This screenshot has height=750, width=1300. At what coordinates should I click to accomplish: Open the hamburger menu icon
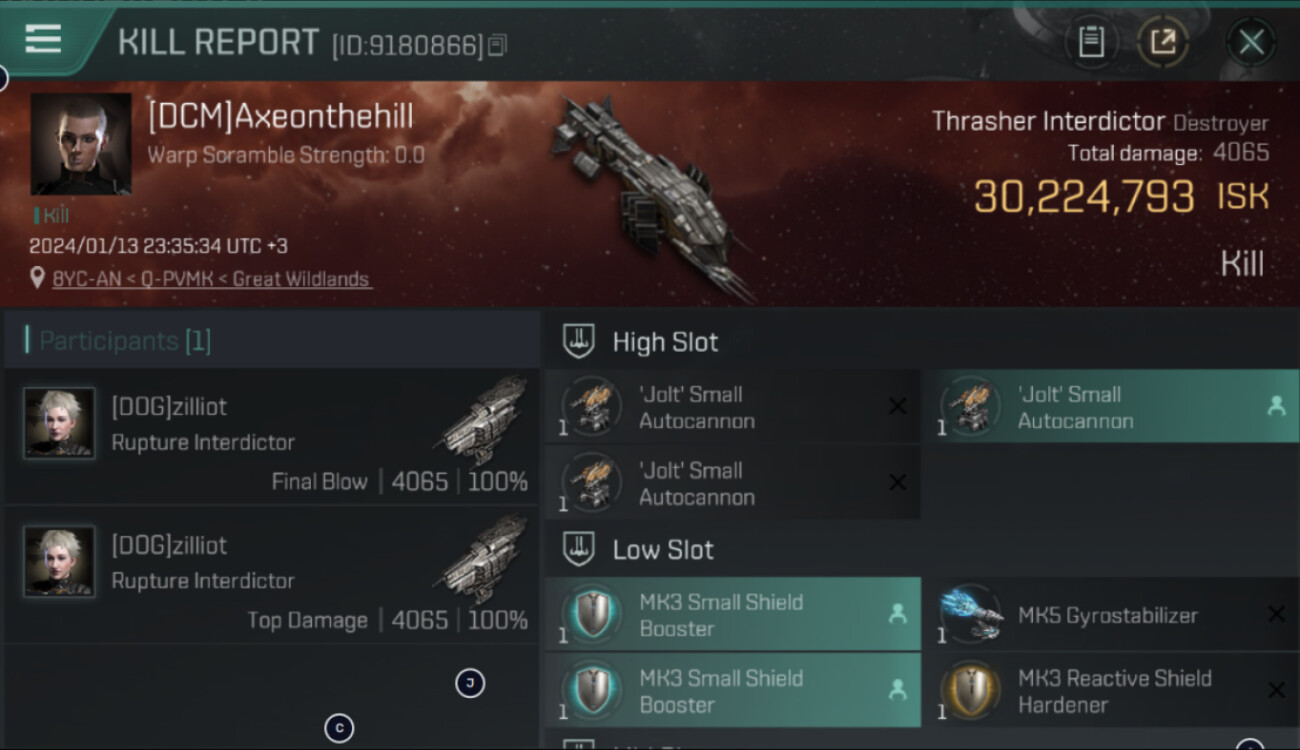[43, 39]
